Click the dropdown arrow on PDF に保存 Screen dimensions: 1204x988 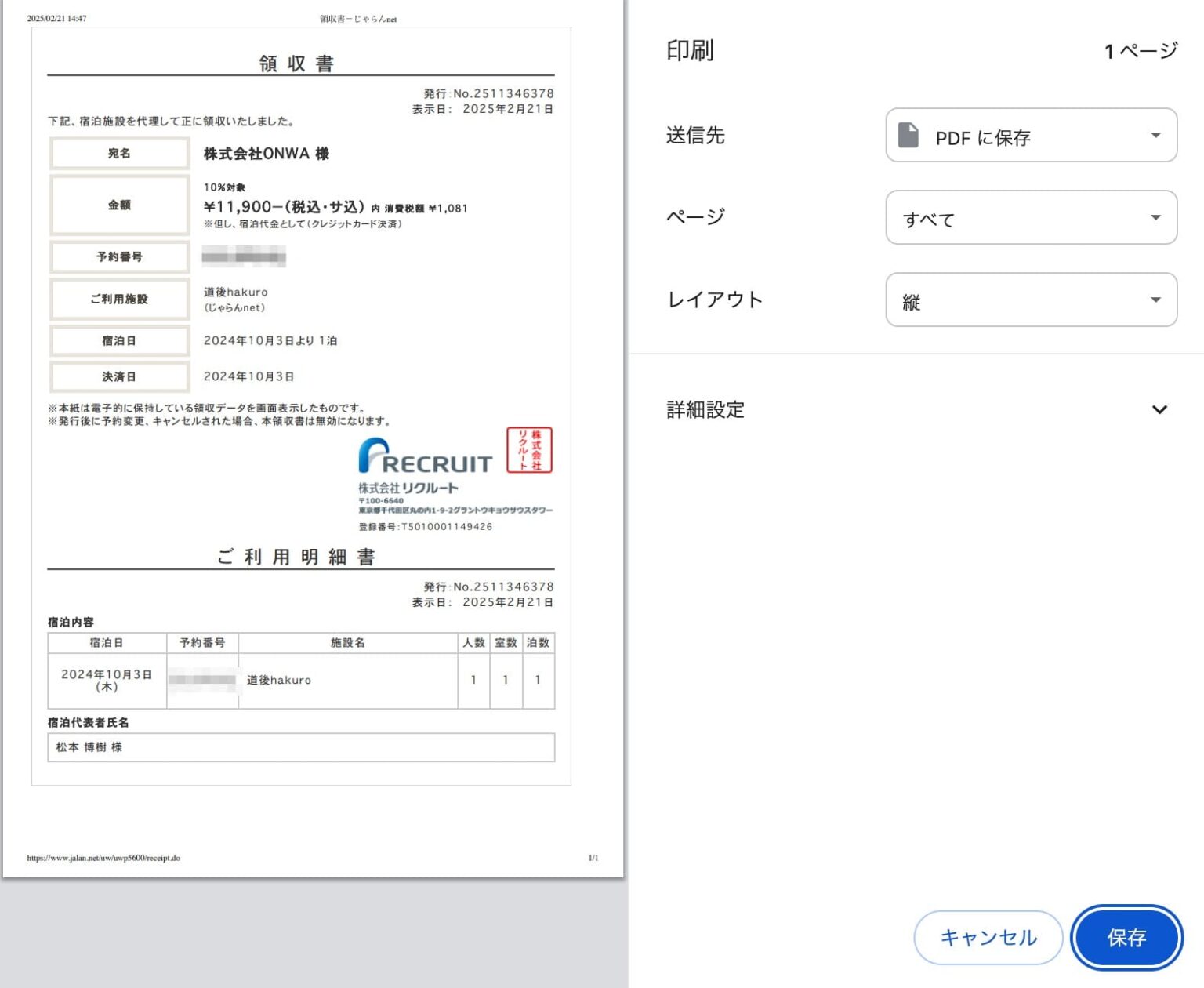point(1156,135)
